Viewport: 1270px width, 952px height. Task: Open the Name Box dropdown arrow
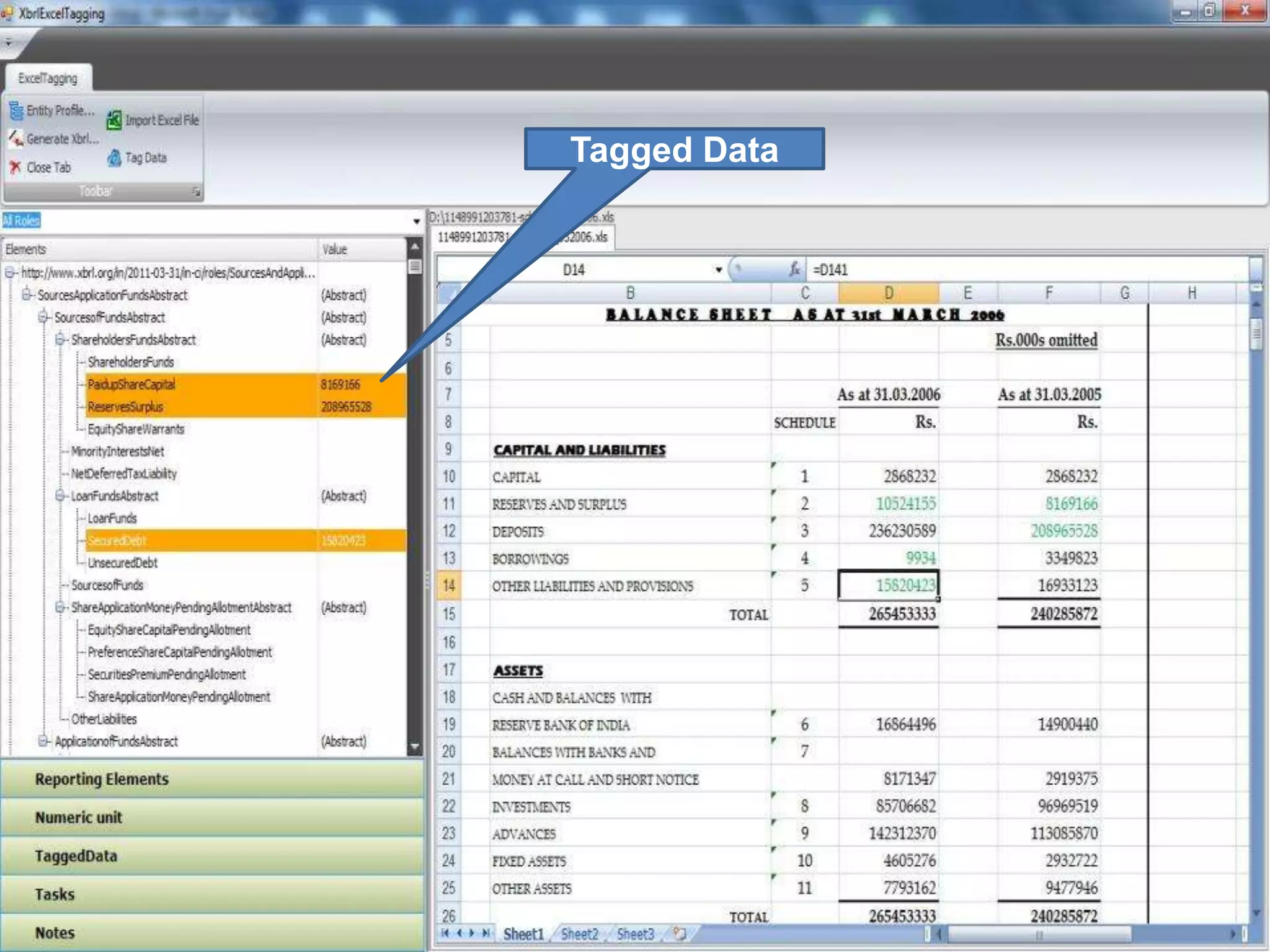pos(718,270)
